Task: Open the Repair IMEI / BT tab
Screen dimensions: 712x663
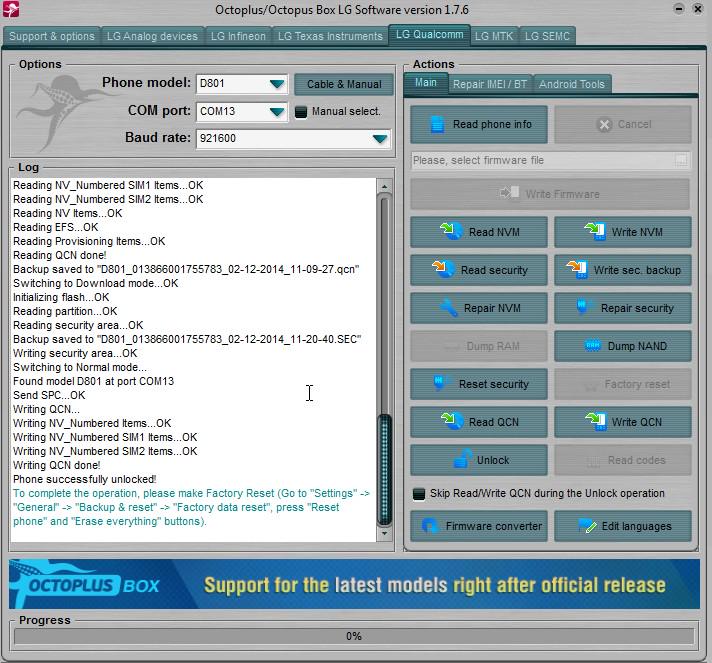Action: pyautogui.click(x=490, y=84)
